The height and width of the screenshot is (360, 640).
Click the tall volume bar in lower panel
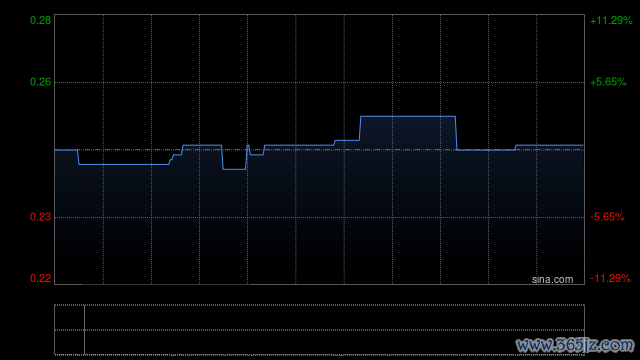click(84, 330)
